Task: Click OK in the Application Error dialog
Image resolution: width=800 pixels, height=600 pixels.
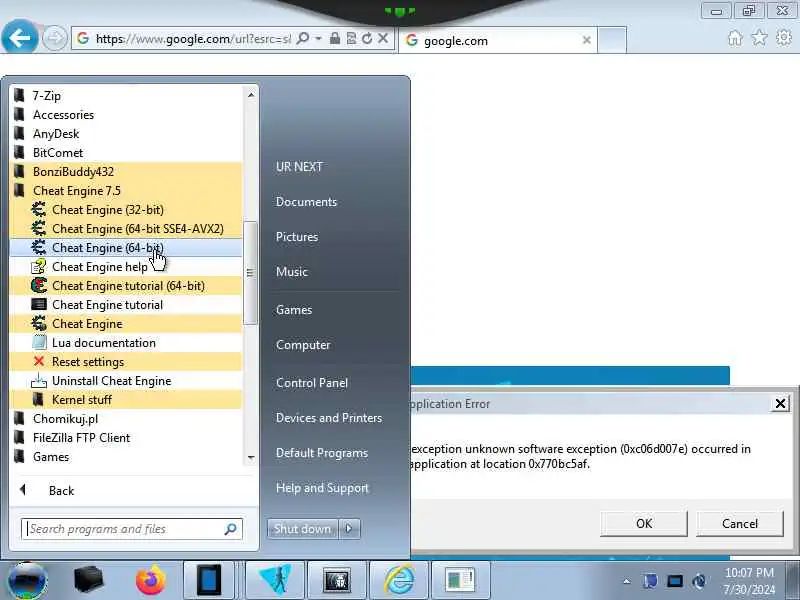Action: coord(644,523)
